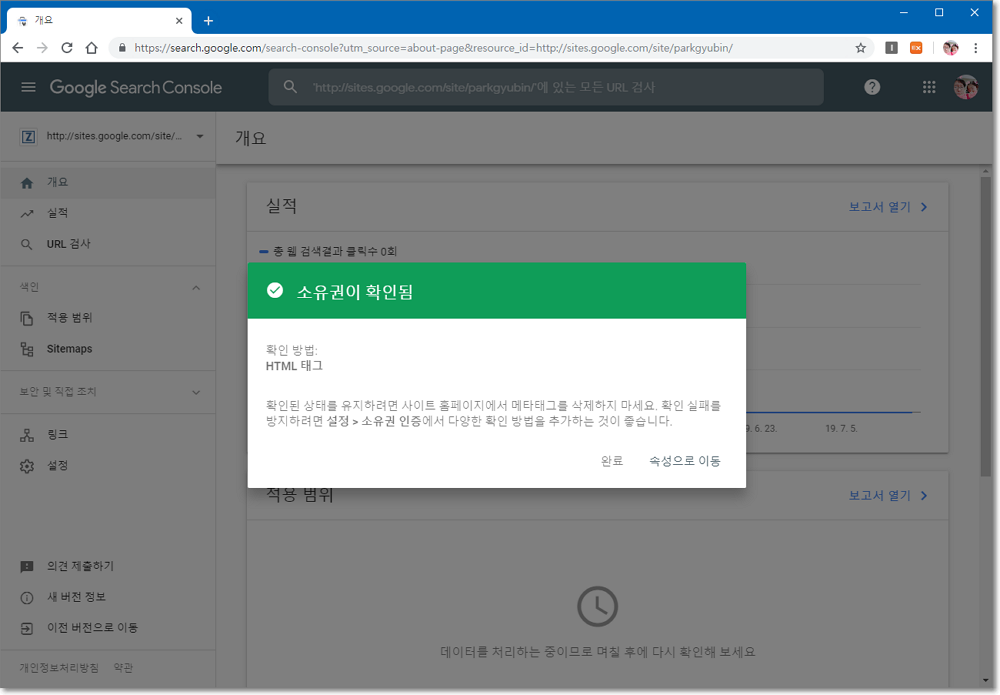Click the orange browser extension icon
Screen dimensions: 1000x695
(x=916, y=48)
